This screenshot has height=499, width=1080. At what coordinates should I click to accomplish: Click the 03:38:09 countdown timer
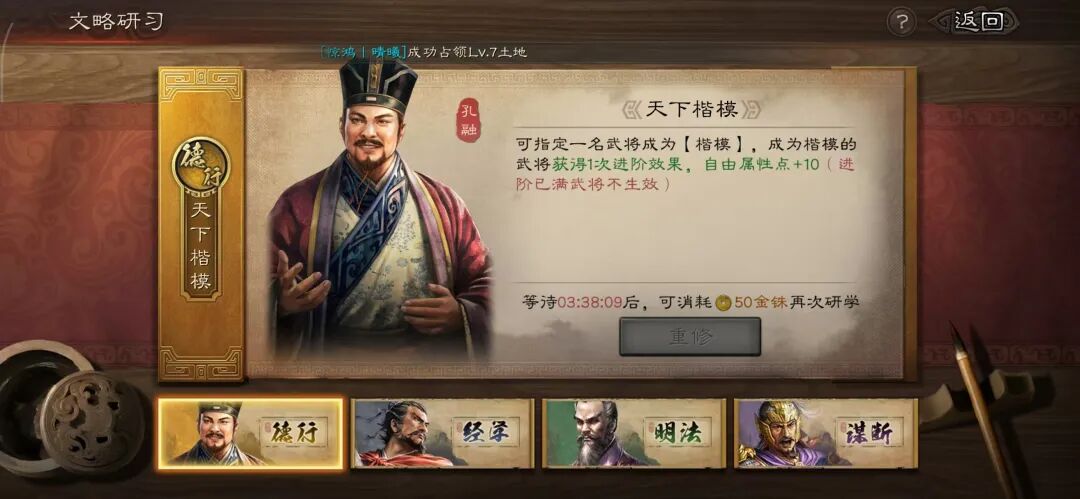coord(590,302)
